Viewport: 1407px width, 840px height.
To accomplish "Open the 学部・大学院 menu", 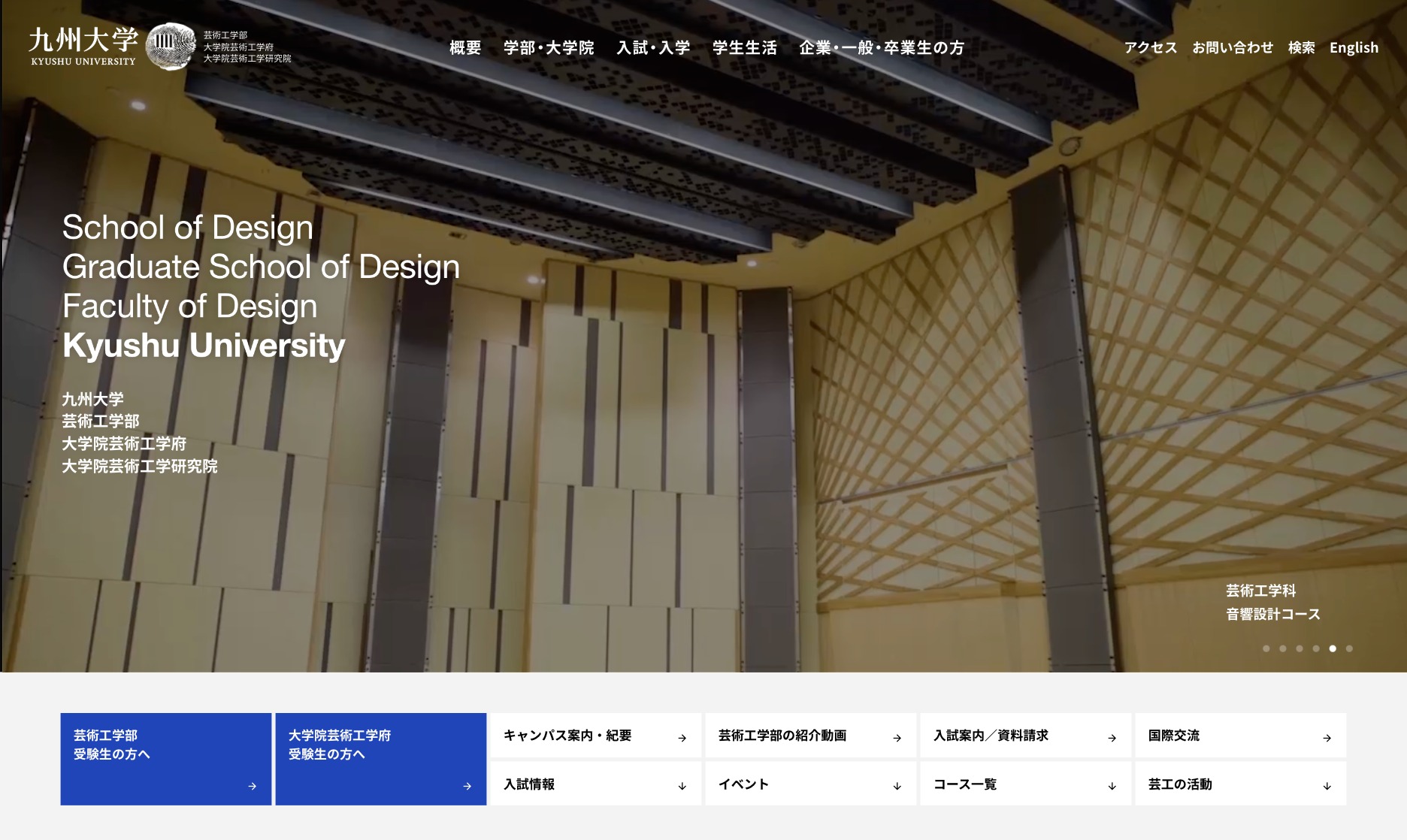I will 549,48.
